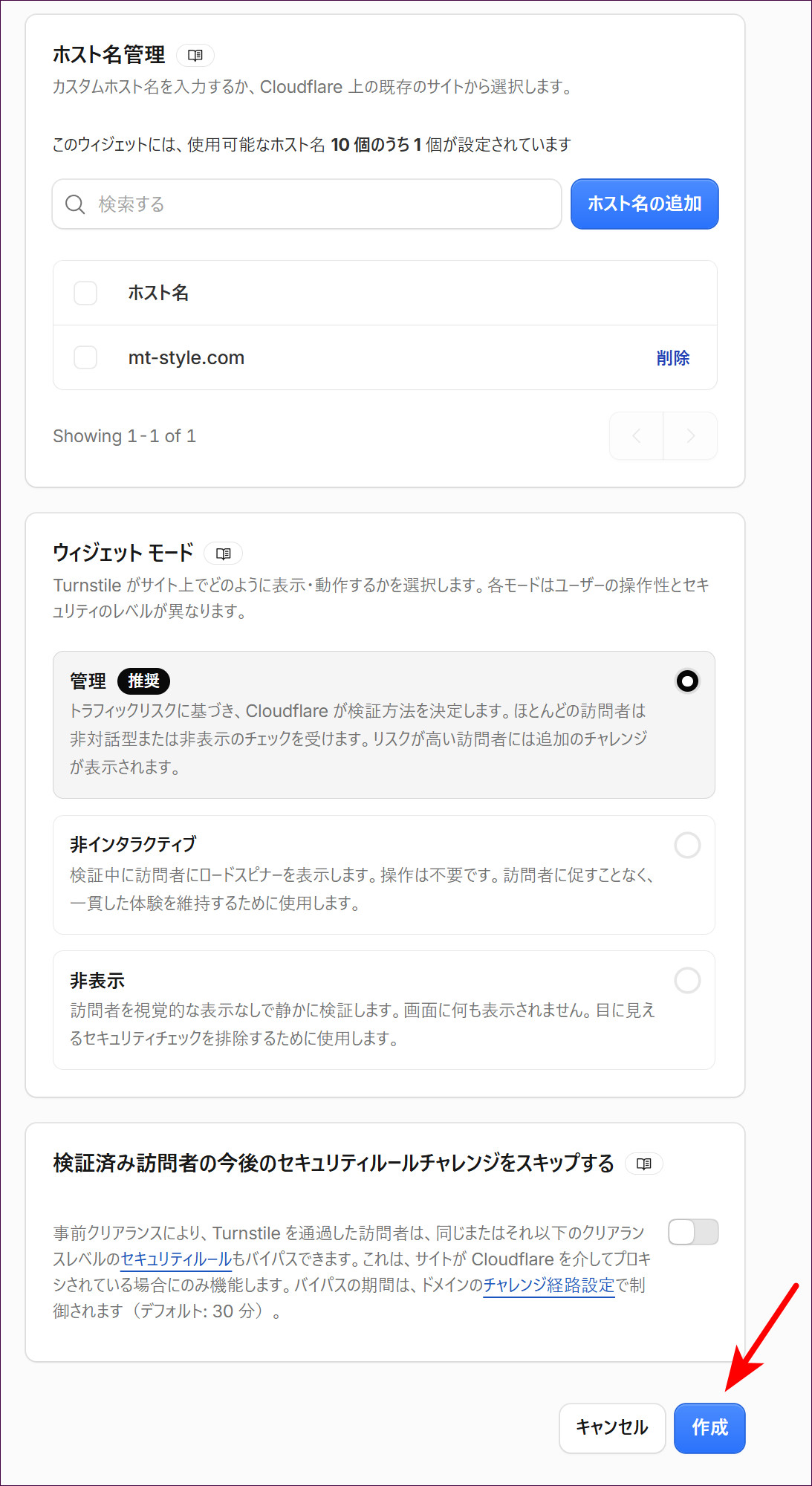Click the ホスト名の追加 button
This screenshot has width=812, height=1486.
point(644,204)
